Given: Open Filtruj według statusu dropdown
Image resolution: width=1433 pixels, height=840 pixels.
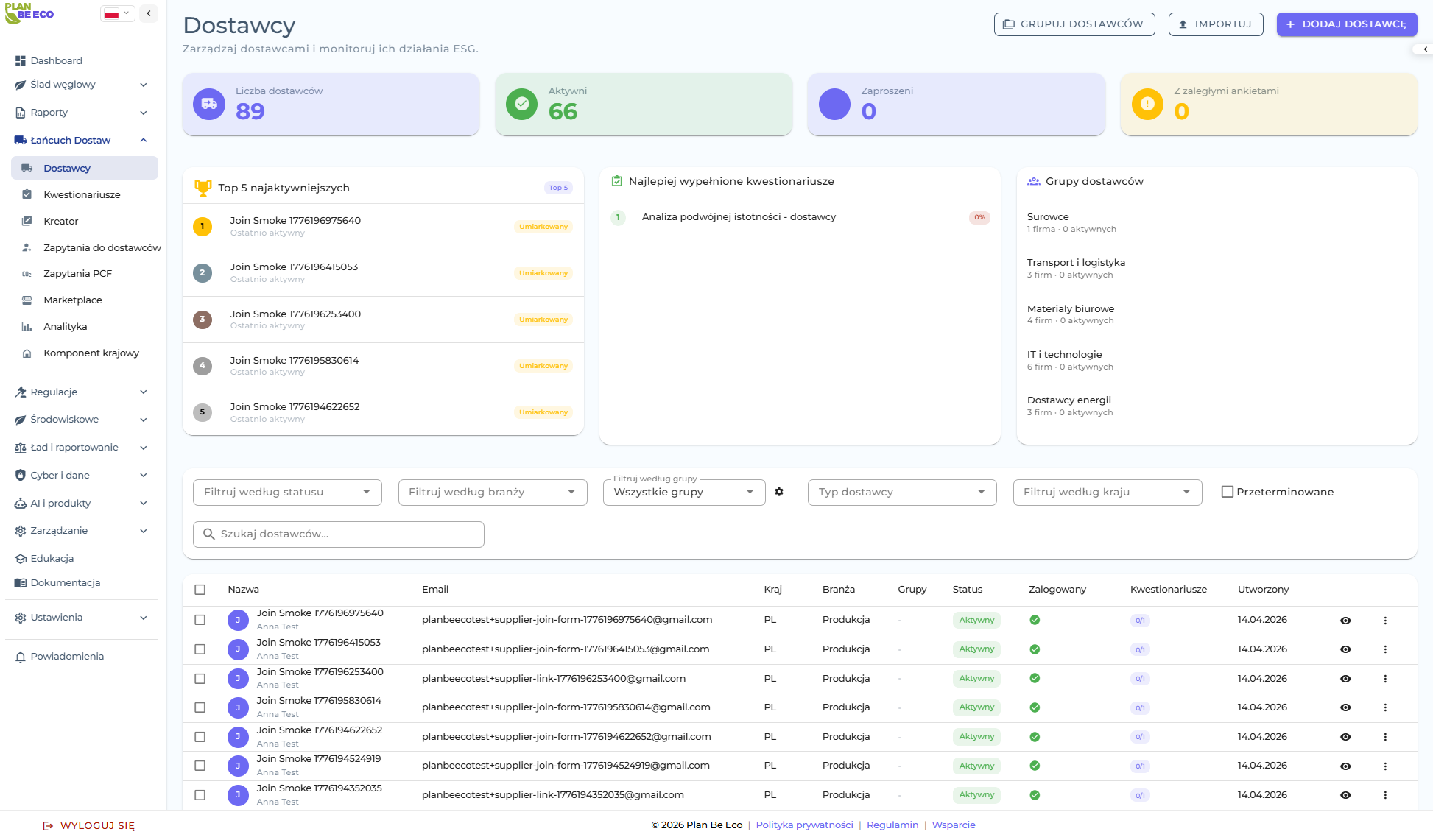Looking at the screenshot, I should (x=287, y=493).
